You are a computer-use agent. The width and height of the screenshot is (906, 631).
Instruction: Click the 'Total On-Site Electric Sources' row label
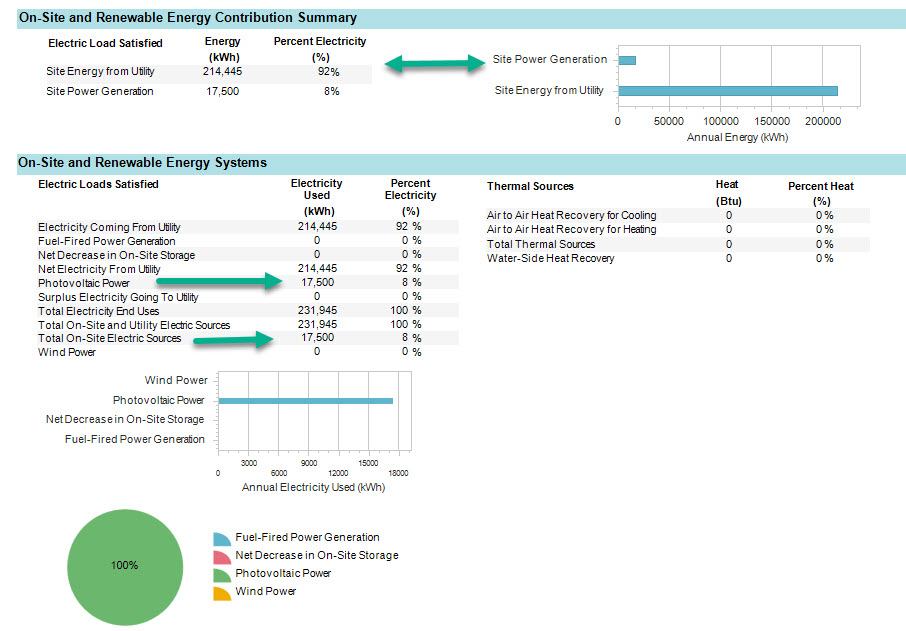(110, 338)
